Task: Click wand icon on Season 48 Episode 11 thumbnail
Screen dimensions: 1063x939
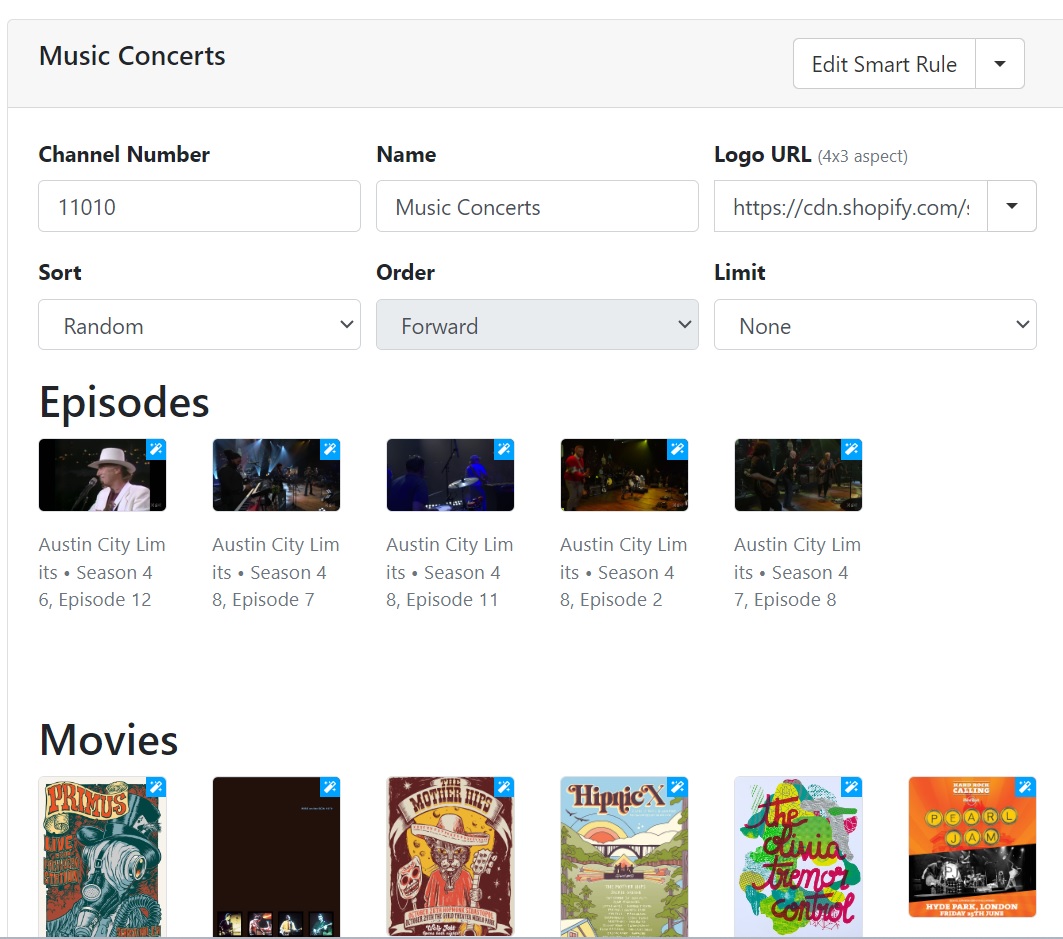Action: (x=504, y=449)
